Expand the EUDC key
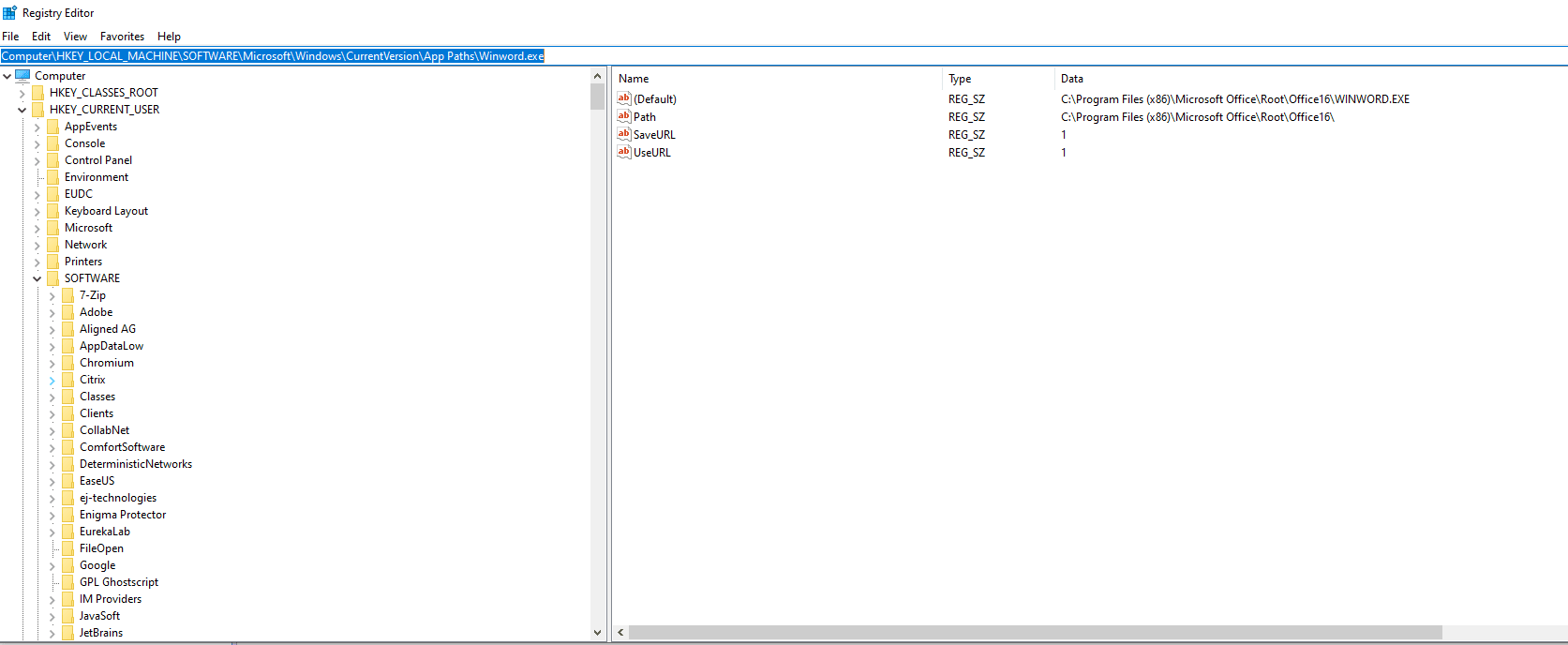Viewport: 1568px width, 645px height. tap(37, 194)
